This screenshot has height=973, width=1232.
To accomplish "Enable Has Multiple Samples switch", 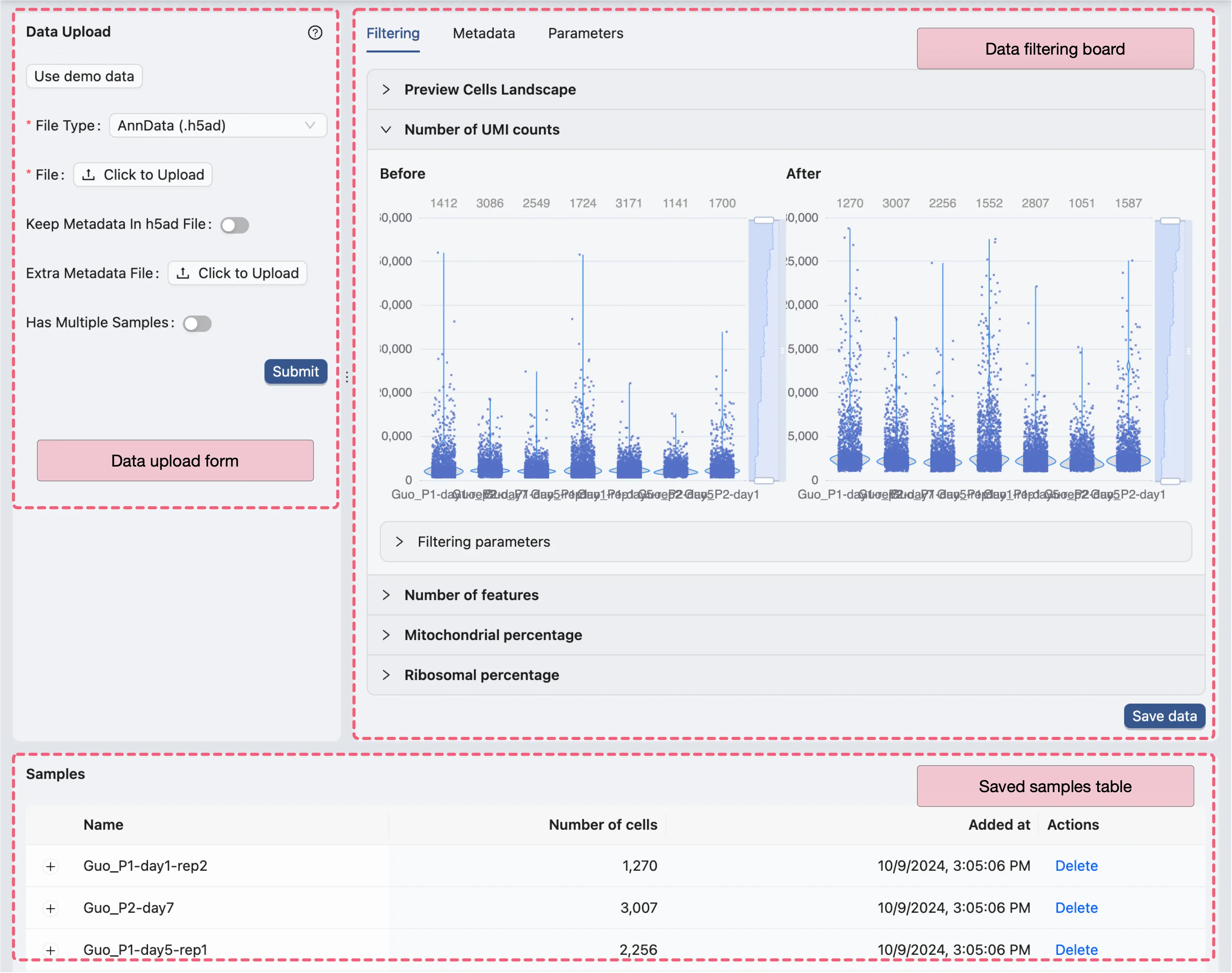I will pos(197,324).
